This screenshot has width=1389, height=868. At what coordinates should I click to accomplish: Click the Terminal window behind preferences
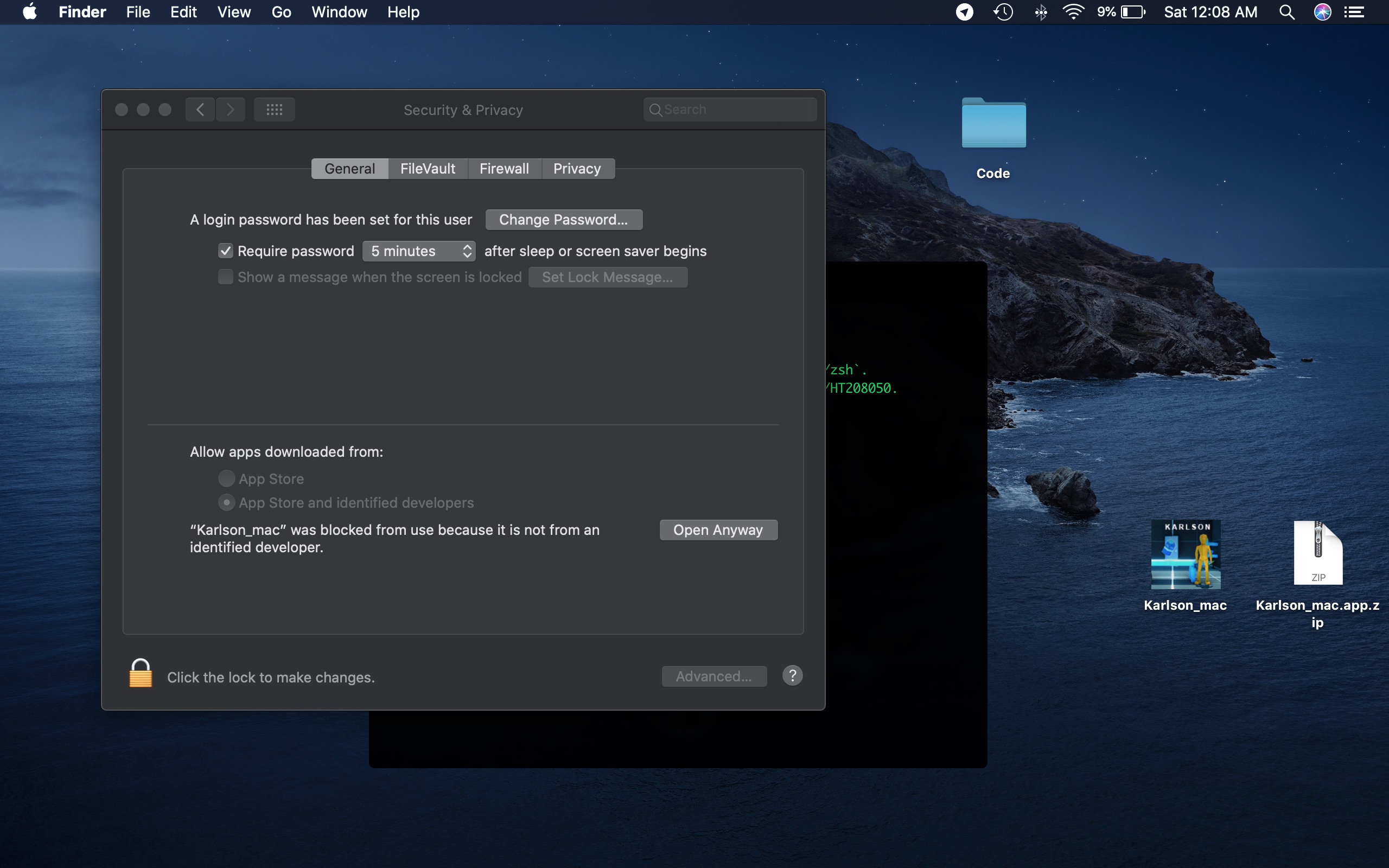(907, 516)
